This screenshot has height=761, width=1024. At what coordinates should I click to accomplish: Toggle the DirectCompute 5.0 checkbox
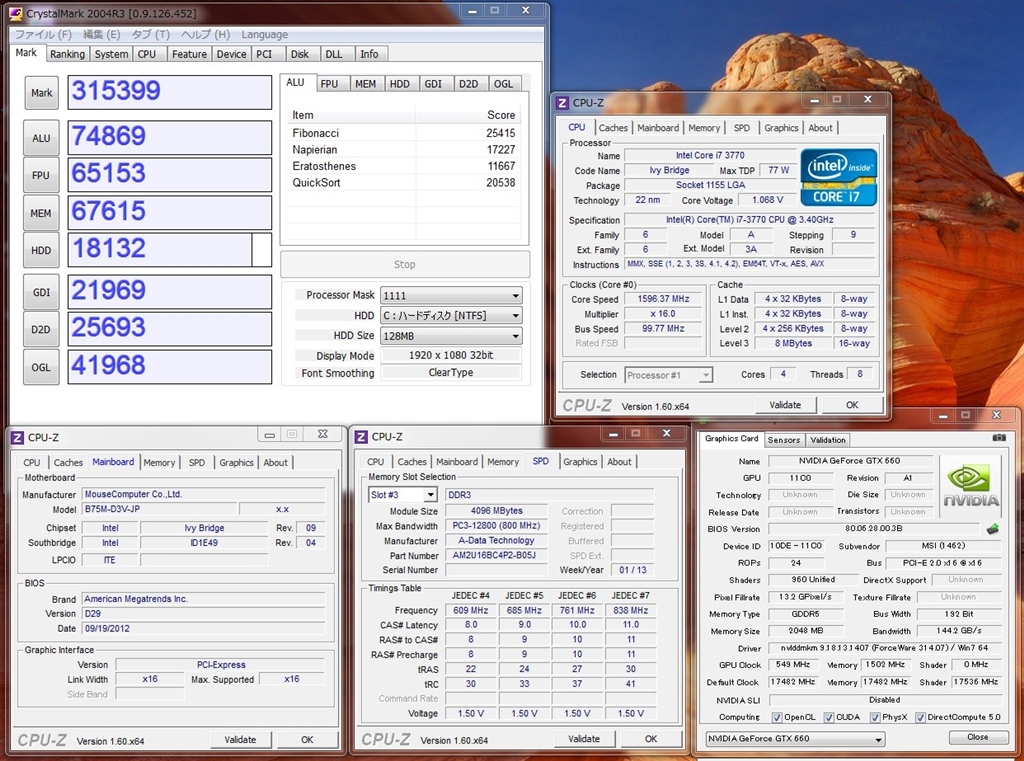pyautogui.click(x=920, y=717)
